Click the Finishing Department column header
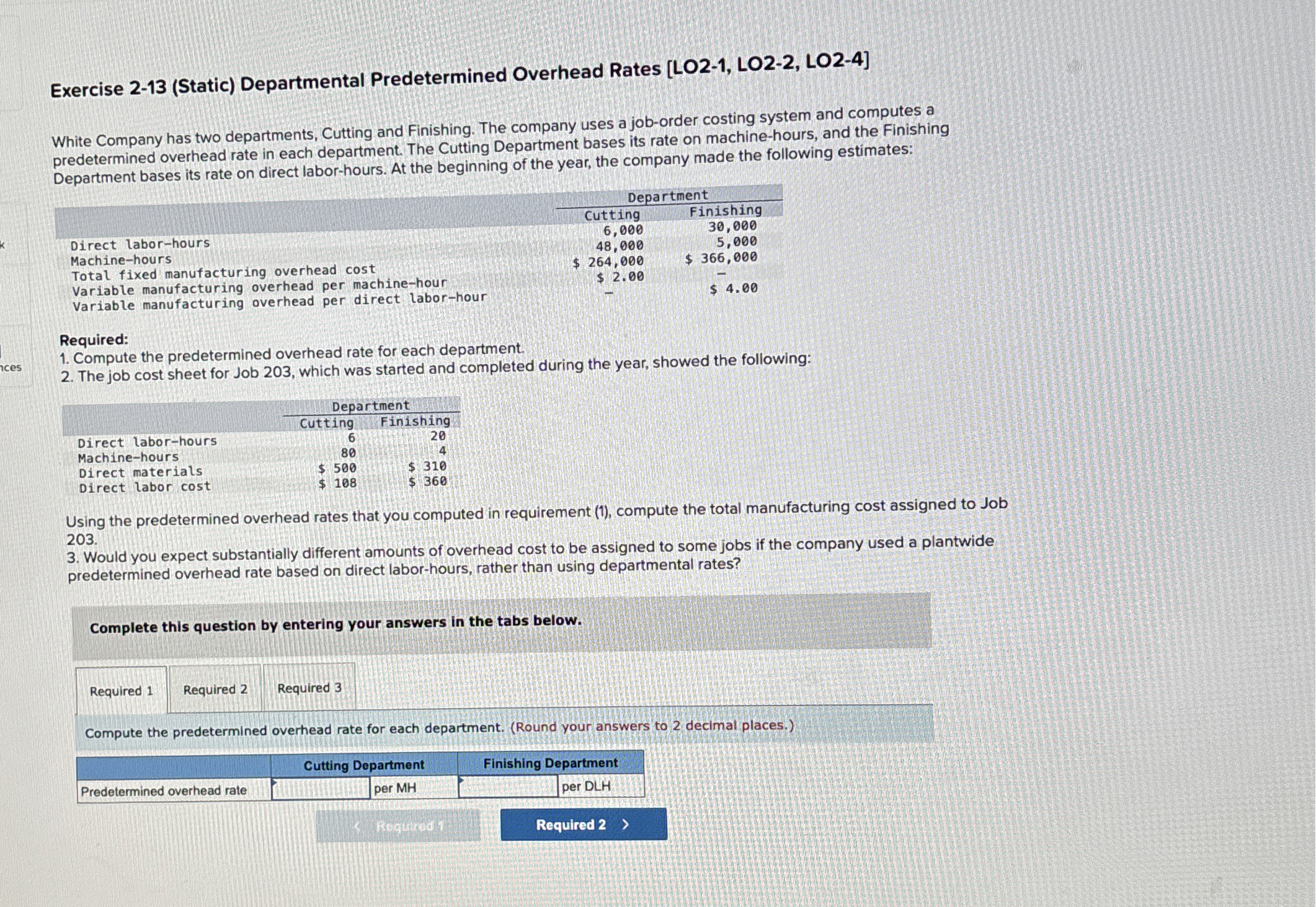 (550, 763)
